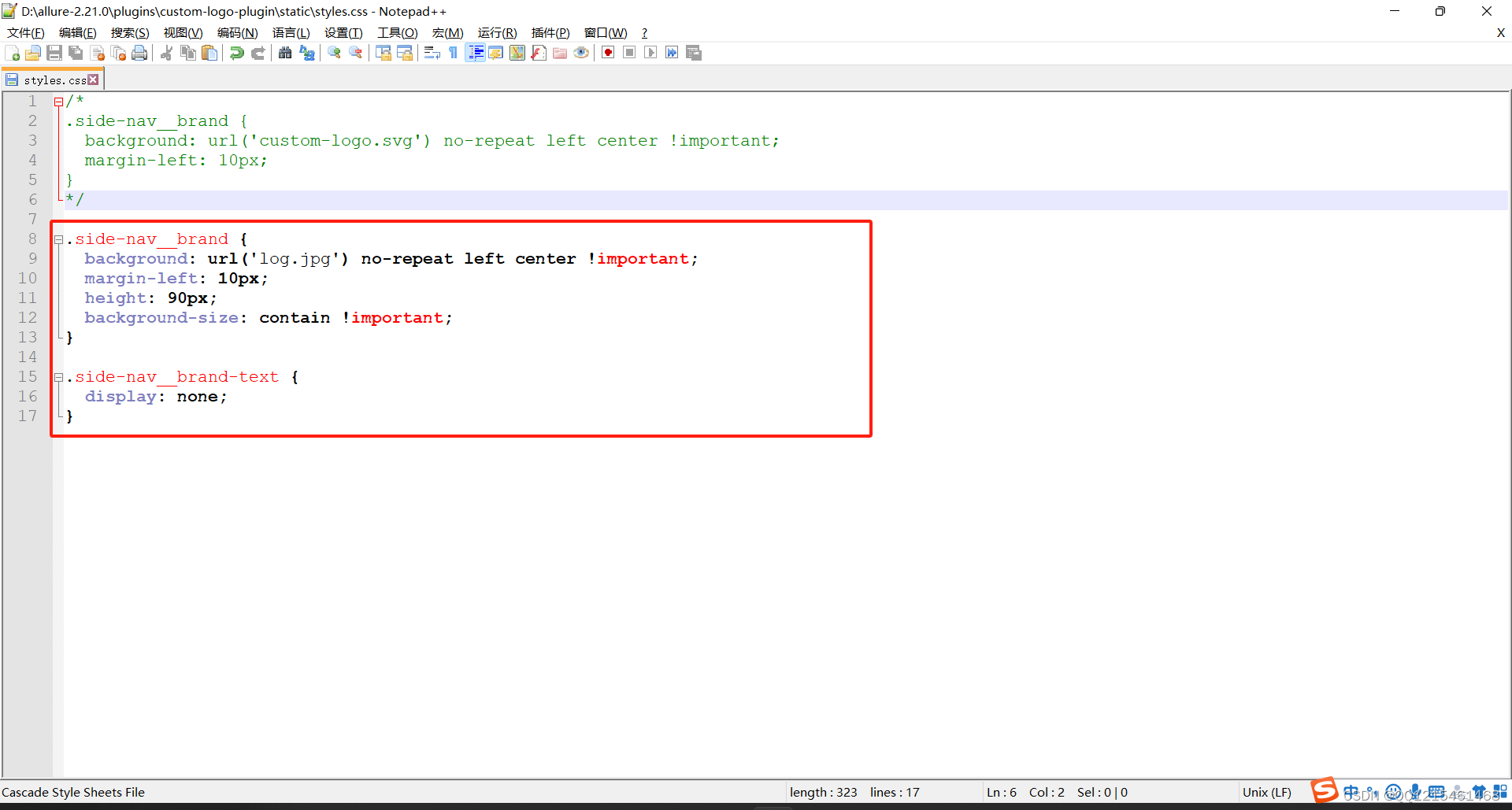Close the styles.css tab with its red X
Image resolution: width=1512 pixels, height=810 pixels.
(x=94, y=80)
